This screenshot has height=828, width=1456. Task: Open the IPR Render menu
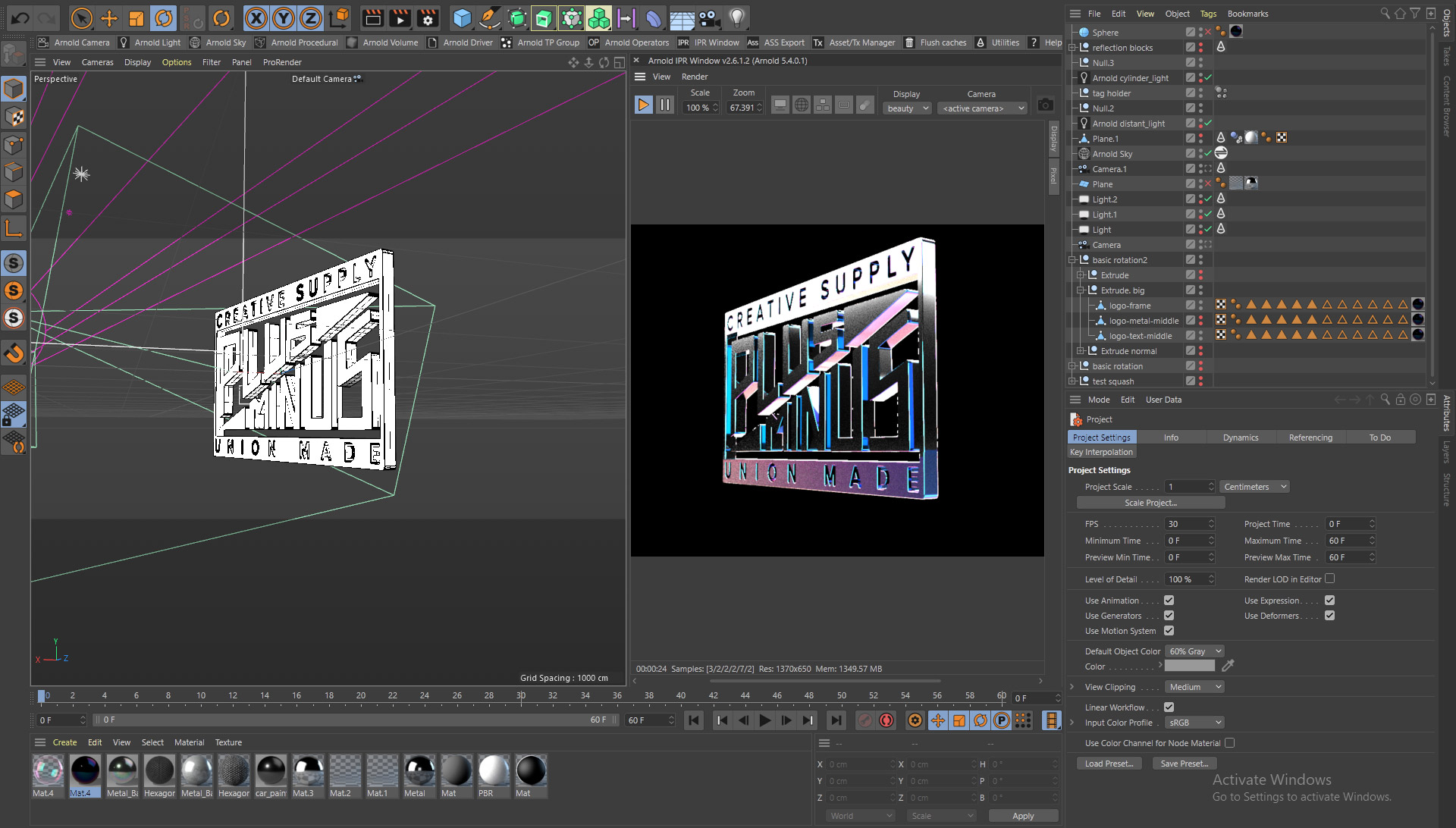click(694, 77)
